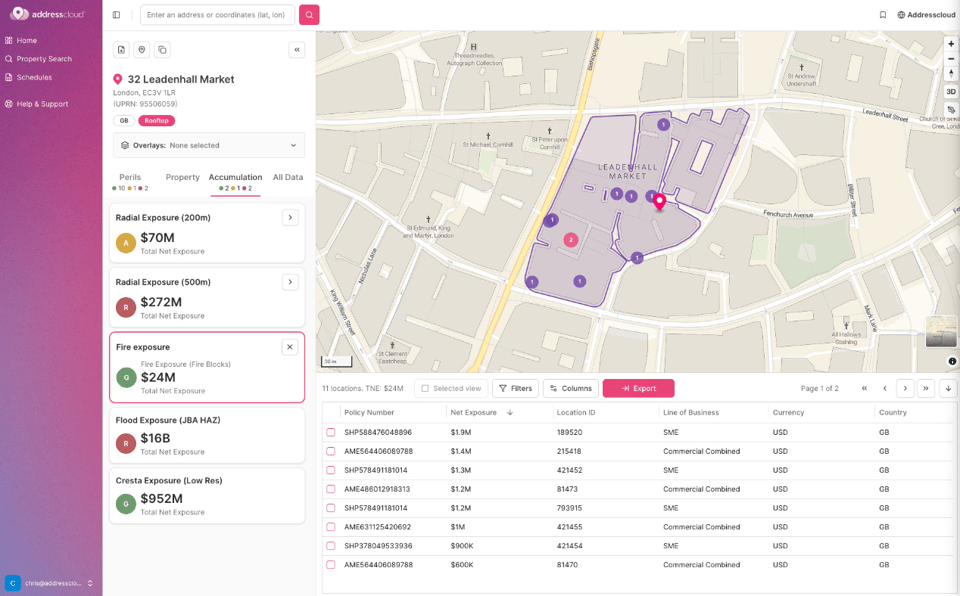The image size is (960, 596).
Task: Zoom in on the map
Action: click(951, 44)
